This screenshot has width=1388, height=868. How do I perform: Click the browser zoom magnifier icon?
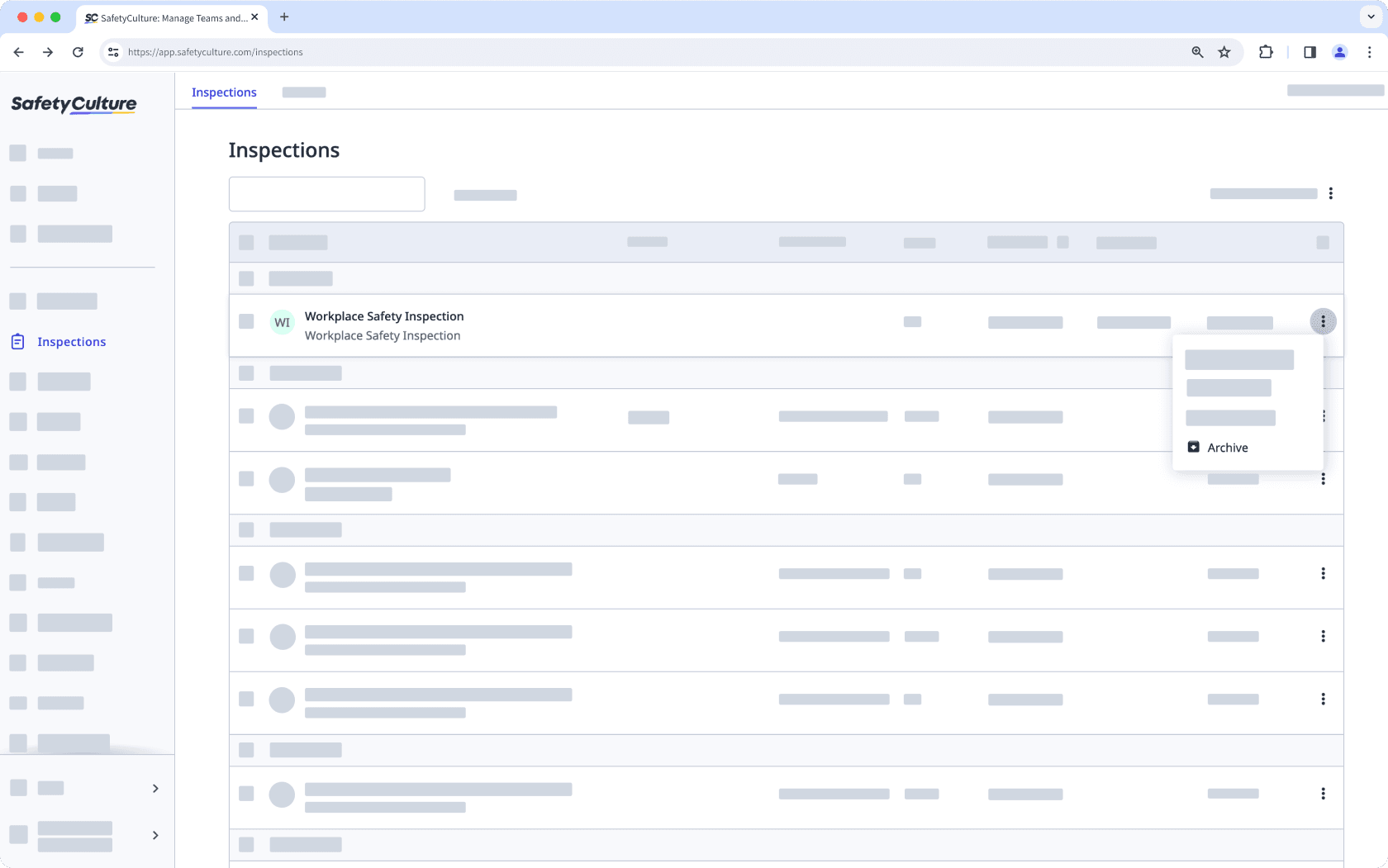1197,52
